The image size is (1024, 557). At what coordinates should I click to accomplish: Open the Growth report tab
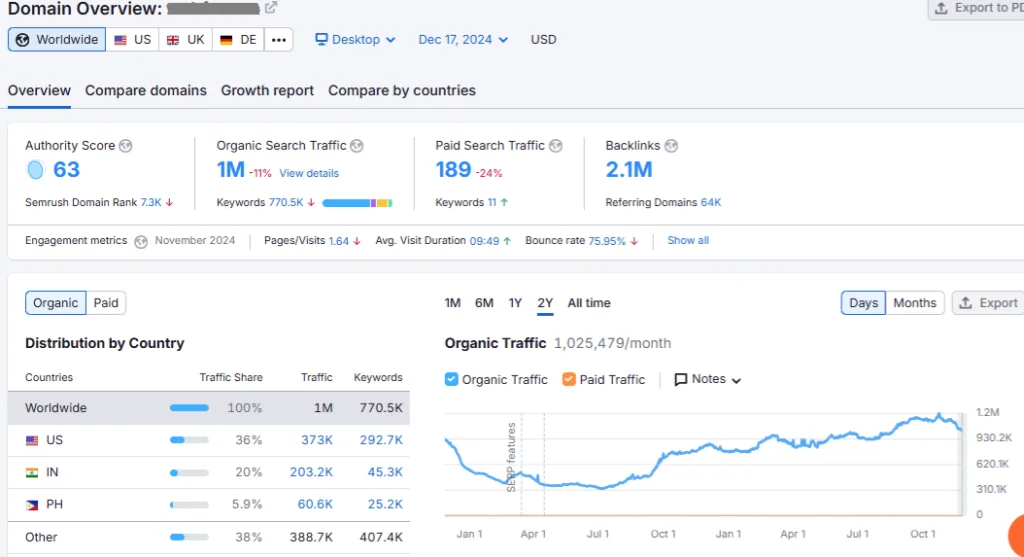(267, 91)
